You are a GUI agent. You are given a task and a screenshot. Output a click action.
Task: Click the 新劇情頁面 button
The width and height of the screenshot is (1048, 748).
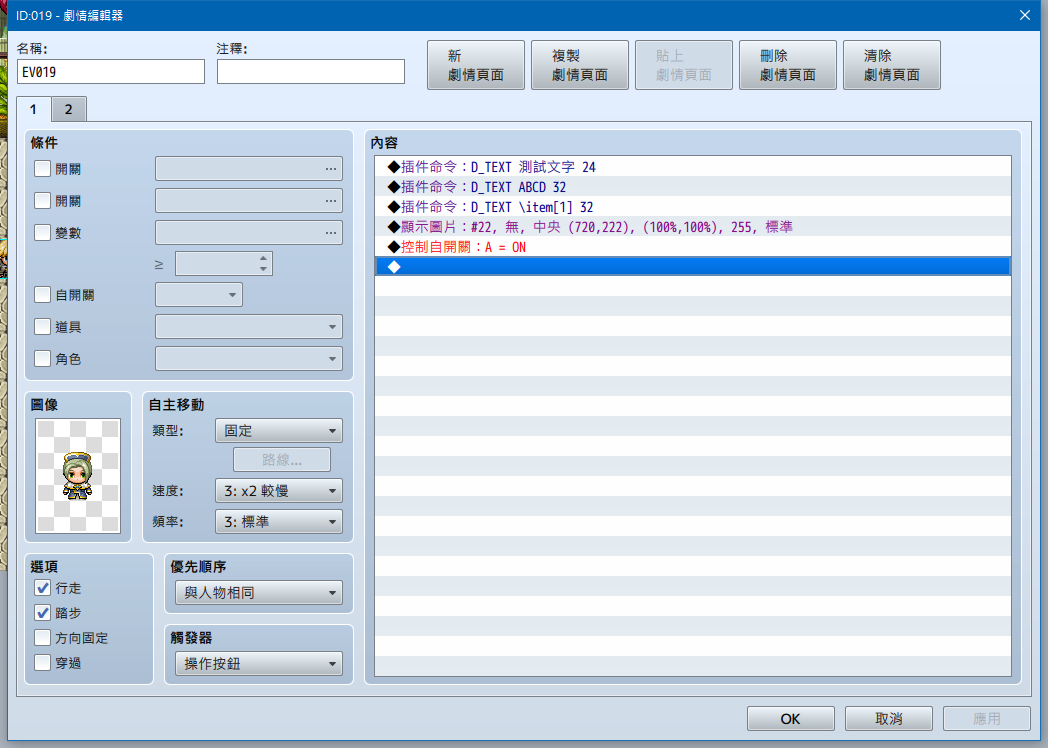(476, 66)
